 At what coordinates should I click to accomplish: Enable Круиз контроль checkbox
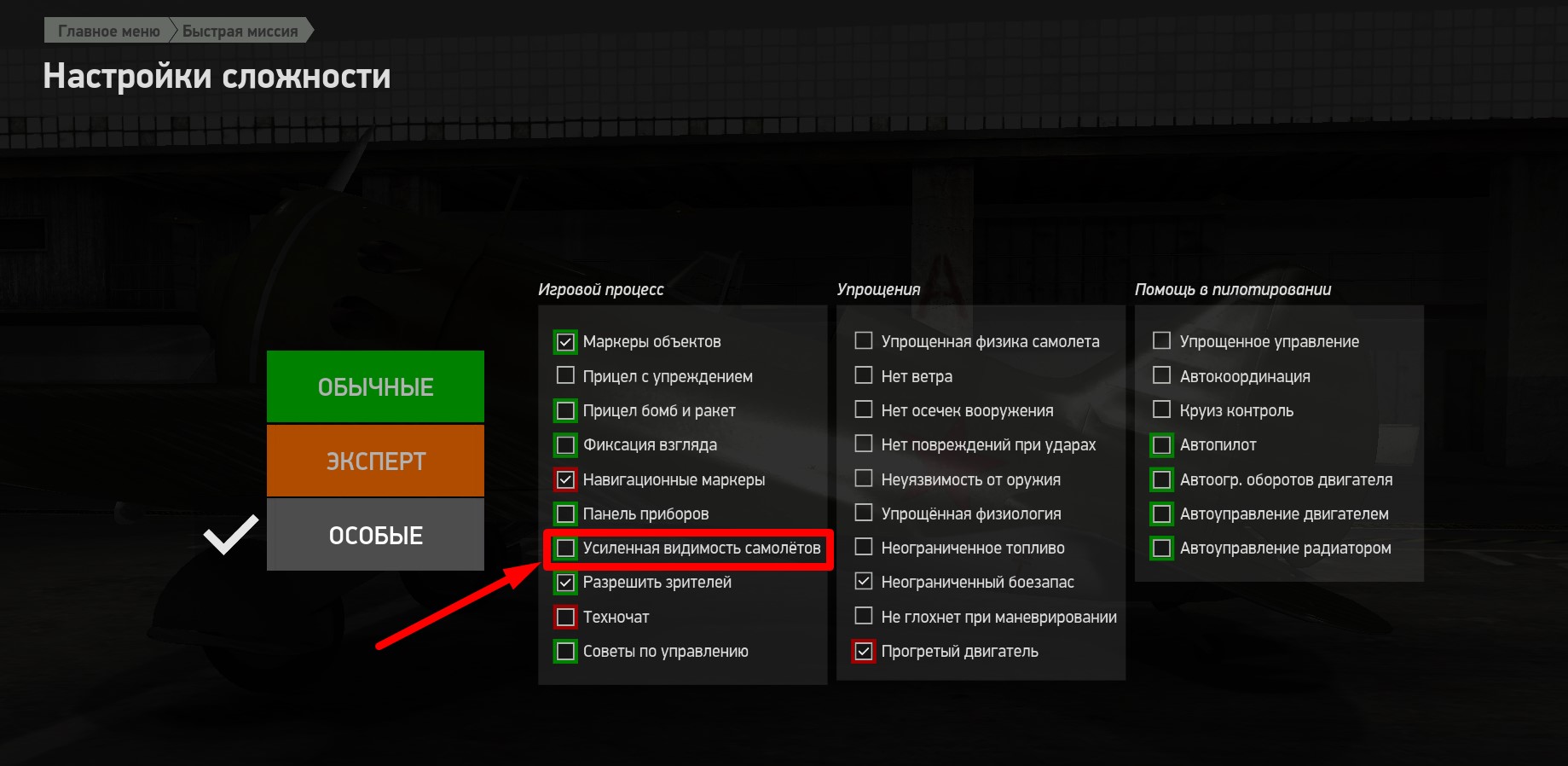[x=1161, y=409]
